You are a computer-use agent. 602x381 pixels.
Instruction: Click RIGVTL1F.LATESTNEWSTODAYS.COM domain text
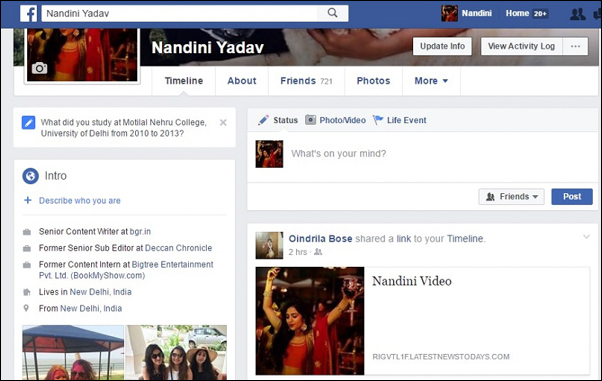pos(441,357)
